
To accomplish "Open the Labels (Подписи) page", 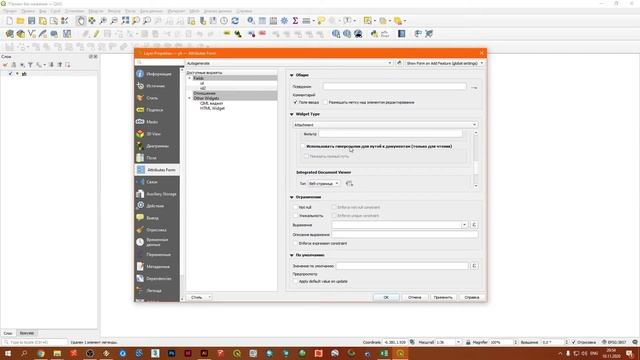I will 157,110.
